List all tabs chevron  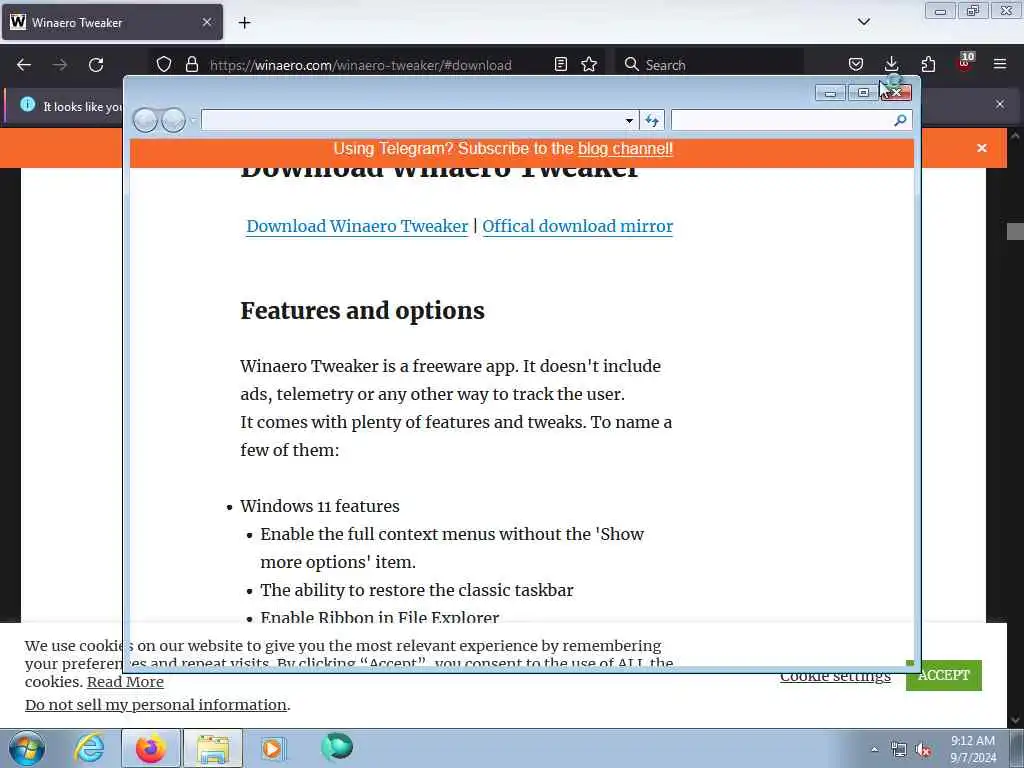864,22
